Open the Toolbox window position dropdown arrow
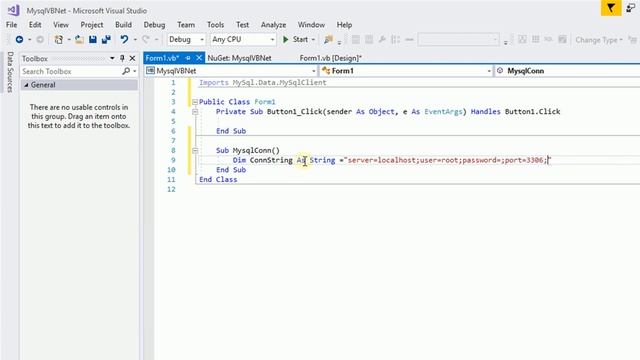 pyautogui.click(x=112, y=58)
